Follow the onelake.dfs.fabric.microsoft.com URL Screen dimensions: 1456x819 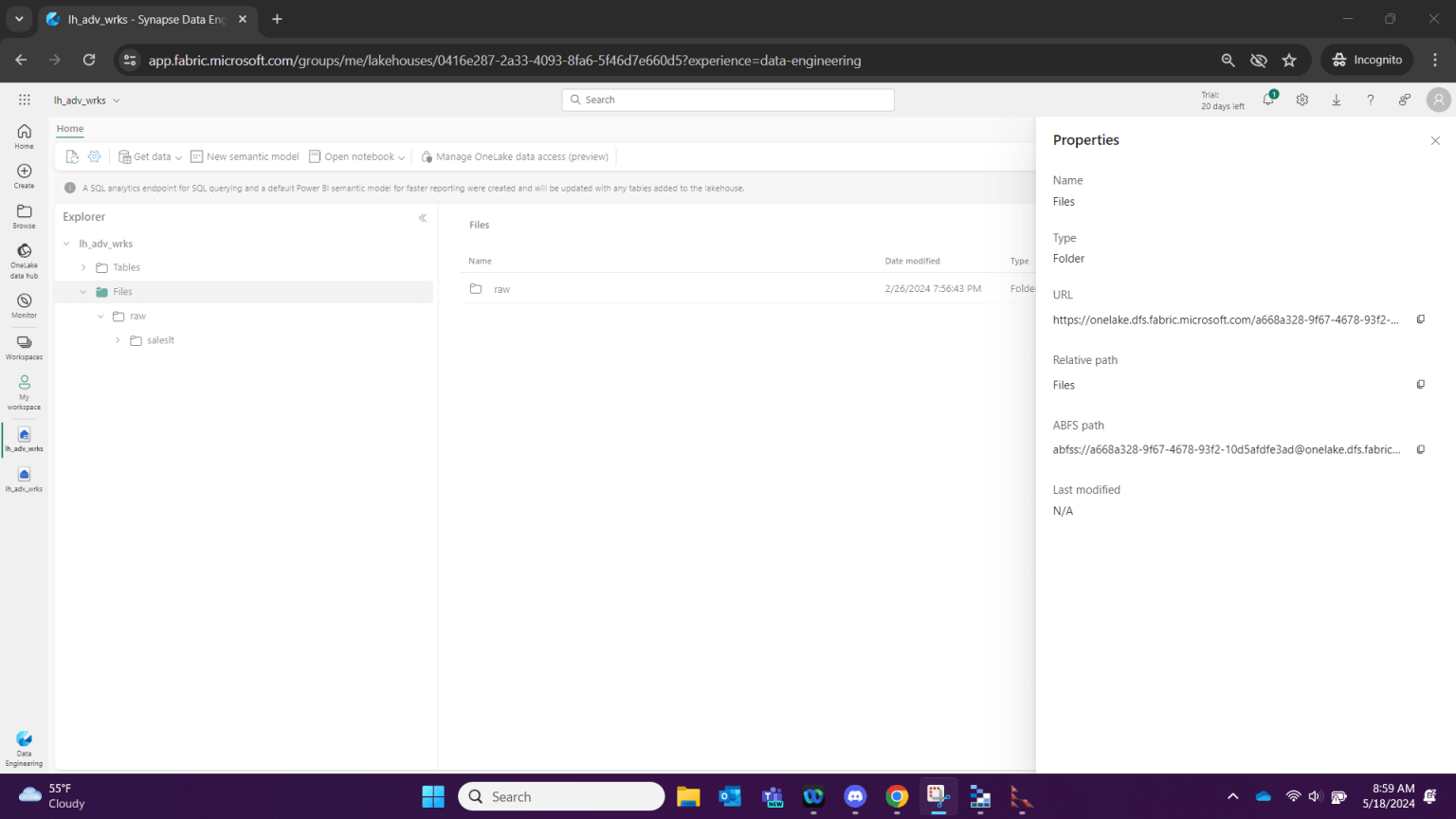pyautogui.click(x=1223, y=319)
